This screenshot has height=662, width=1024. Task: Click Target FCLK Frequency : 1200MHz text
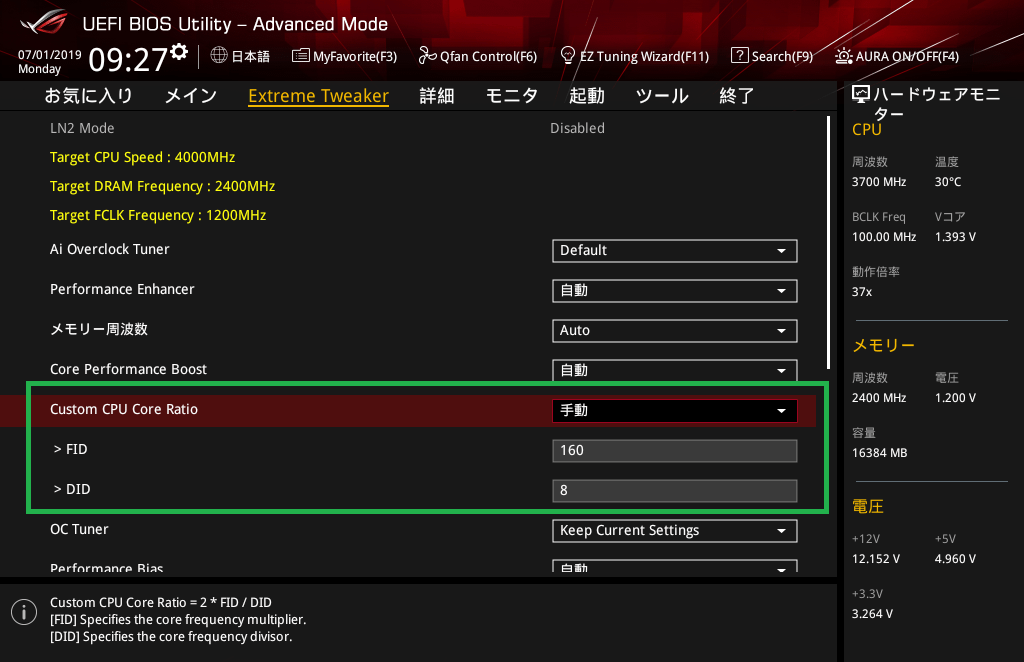coord(158,215)
